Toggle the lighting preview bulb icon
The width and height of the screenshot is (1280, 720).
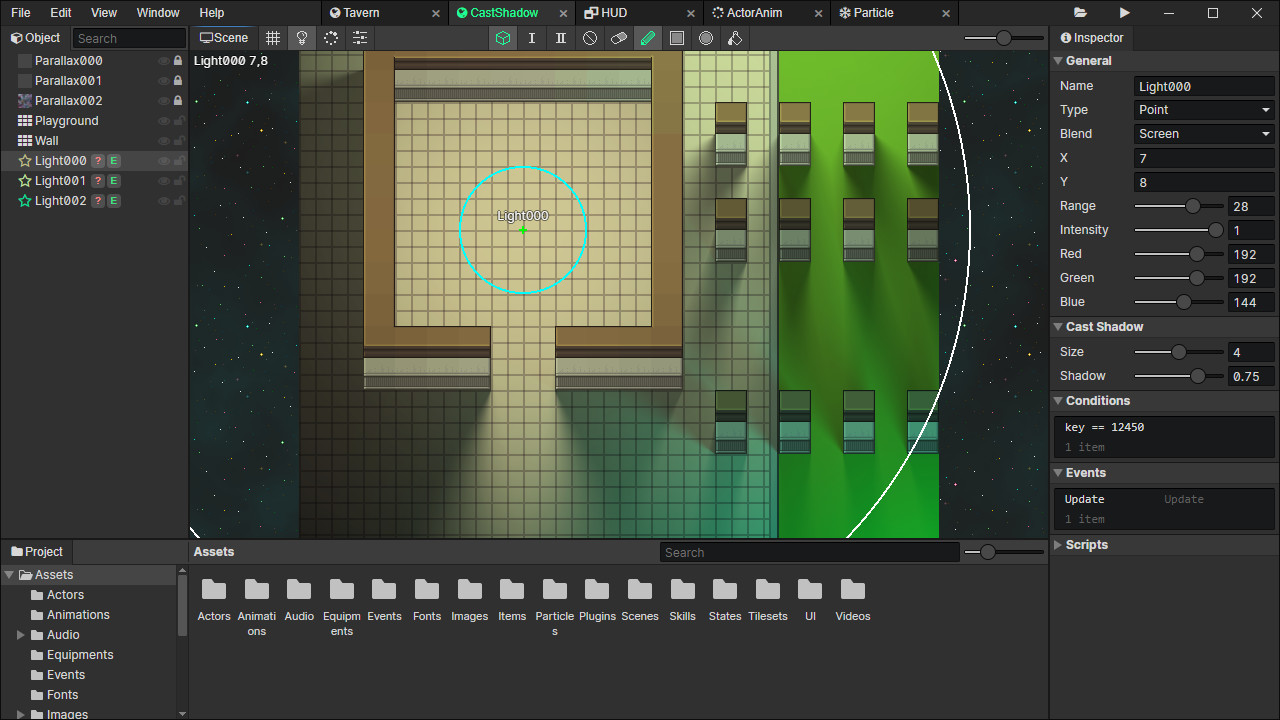point(302,37)
